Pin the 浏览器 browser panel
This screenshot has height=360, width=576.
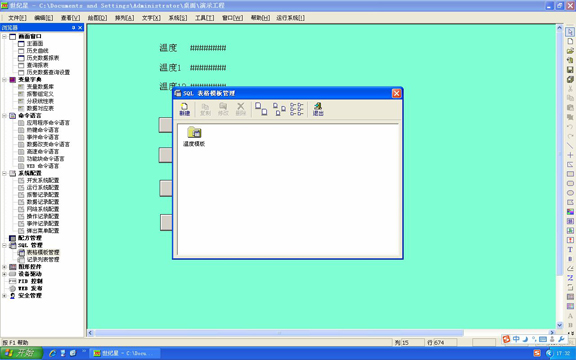click(x=73, y=28)
